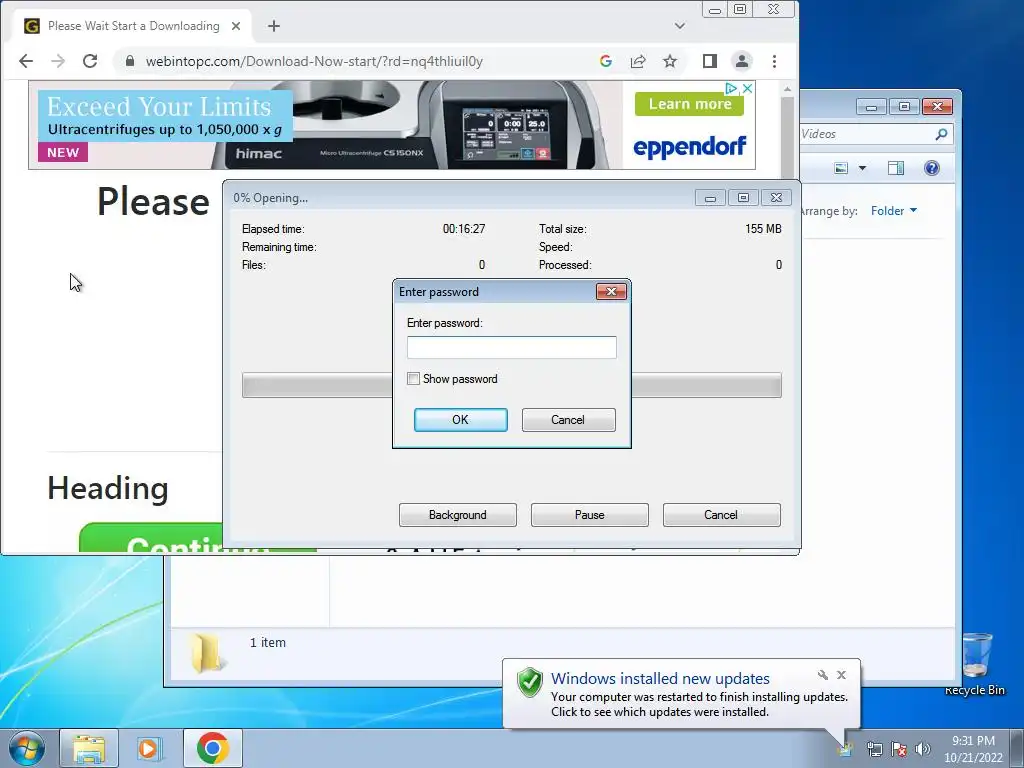Confirm password with OK button

[460, 420]
